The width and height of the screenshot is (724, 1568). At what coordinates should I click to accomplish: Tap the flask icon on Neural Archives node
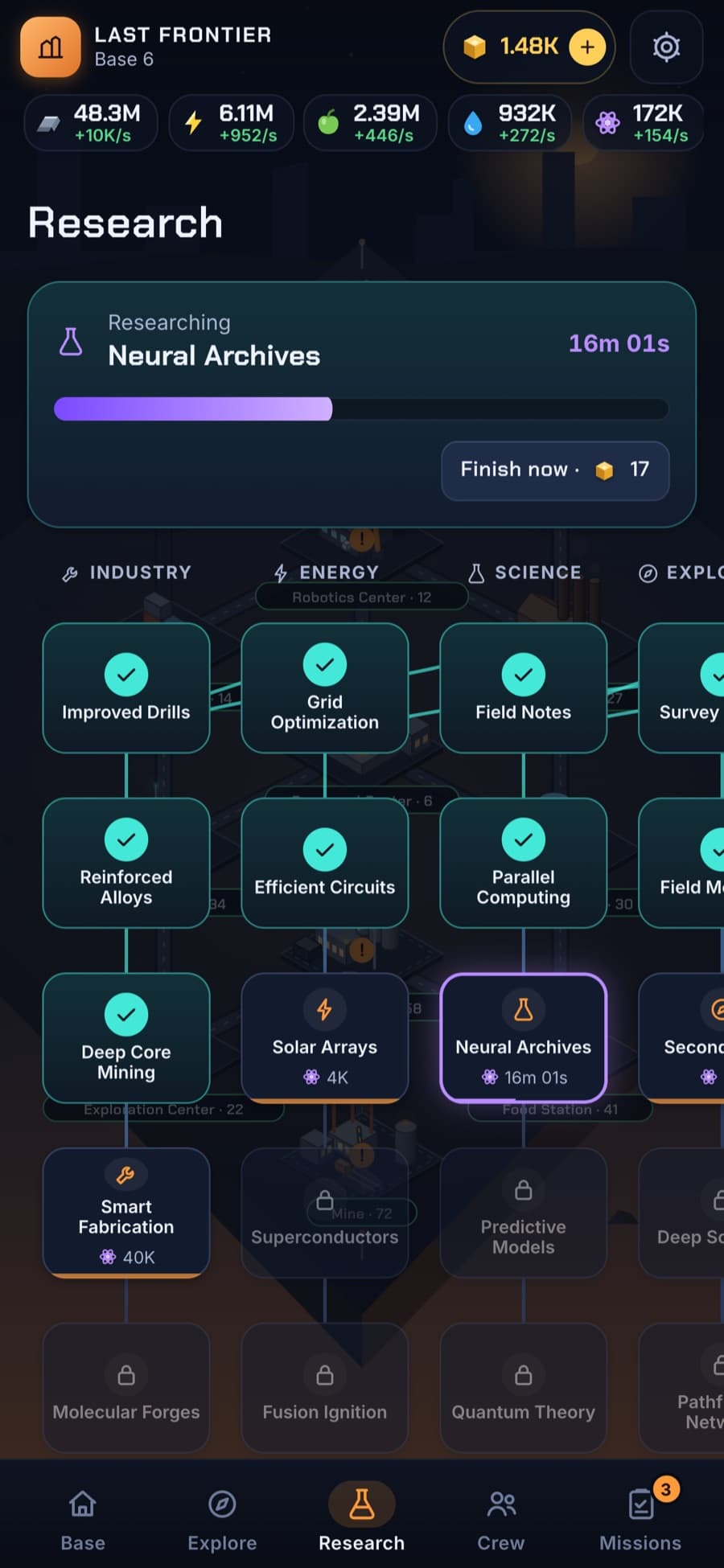tap(524, 1009)
